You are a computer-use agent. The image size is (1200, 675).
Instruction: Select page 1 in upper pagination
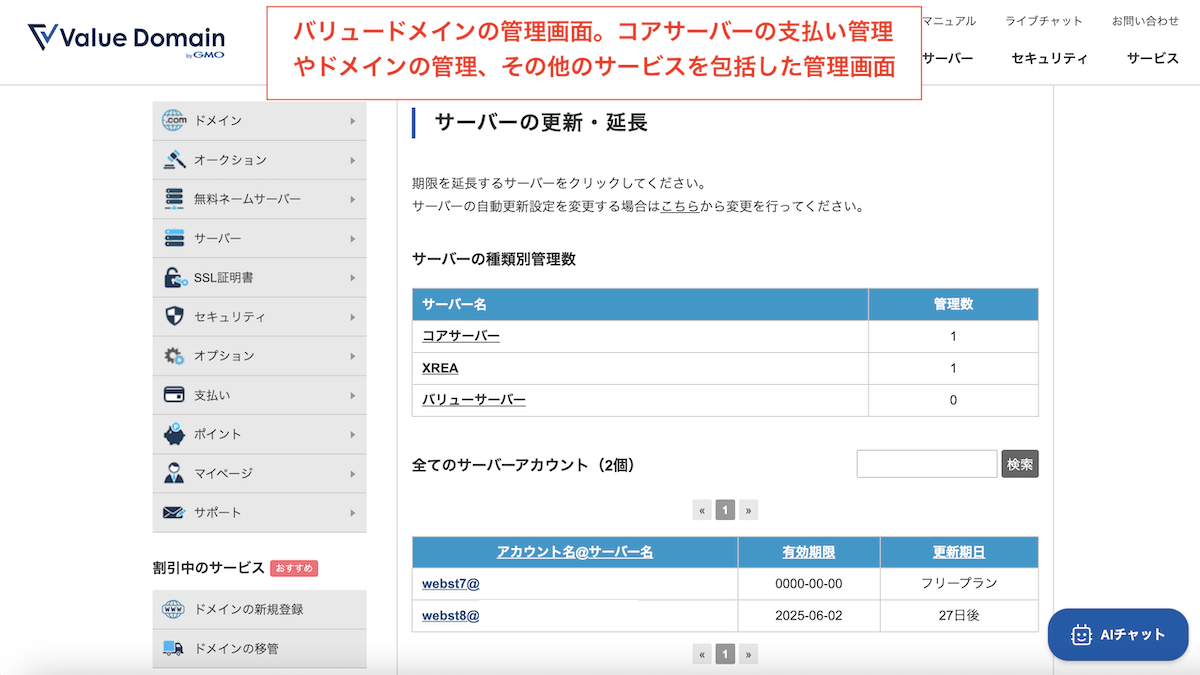click(725, 510)
